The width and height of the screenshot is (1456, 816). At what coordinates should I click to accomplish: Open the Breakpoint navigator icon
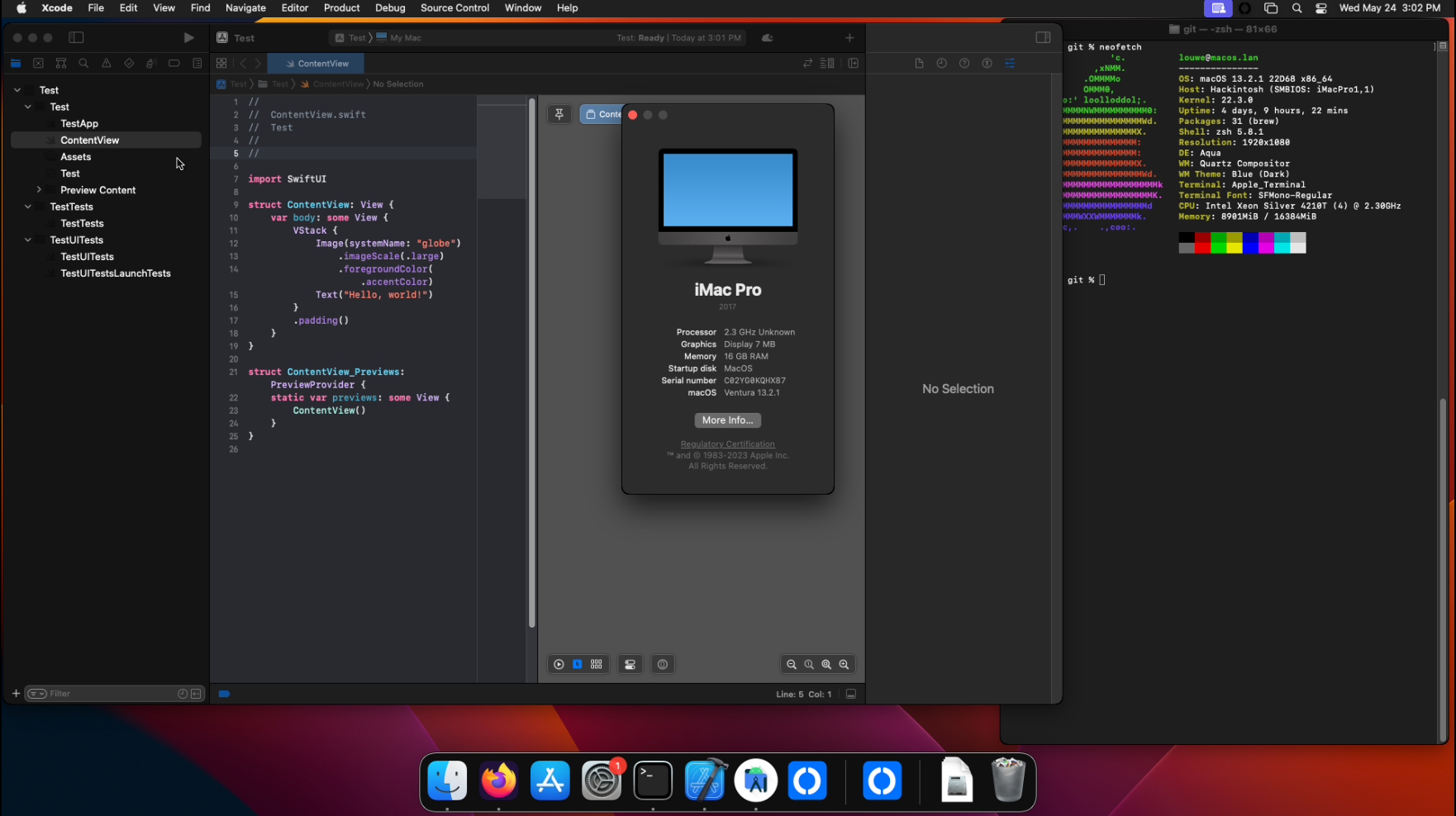click(x=174, y=63)
